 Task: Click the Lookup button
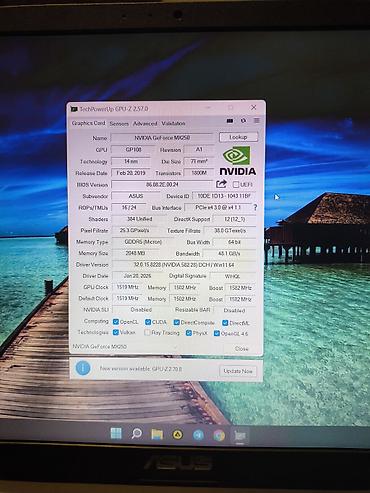point(238,137)
